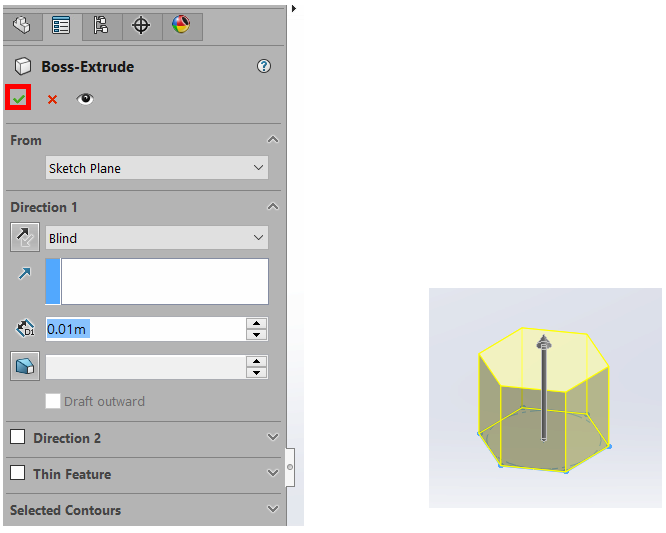Open the Sketch Plane dropdown
The height and width of the screenshot is (533, 666).
click(157, 168)
